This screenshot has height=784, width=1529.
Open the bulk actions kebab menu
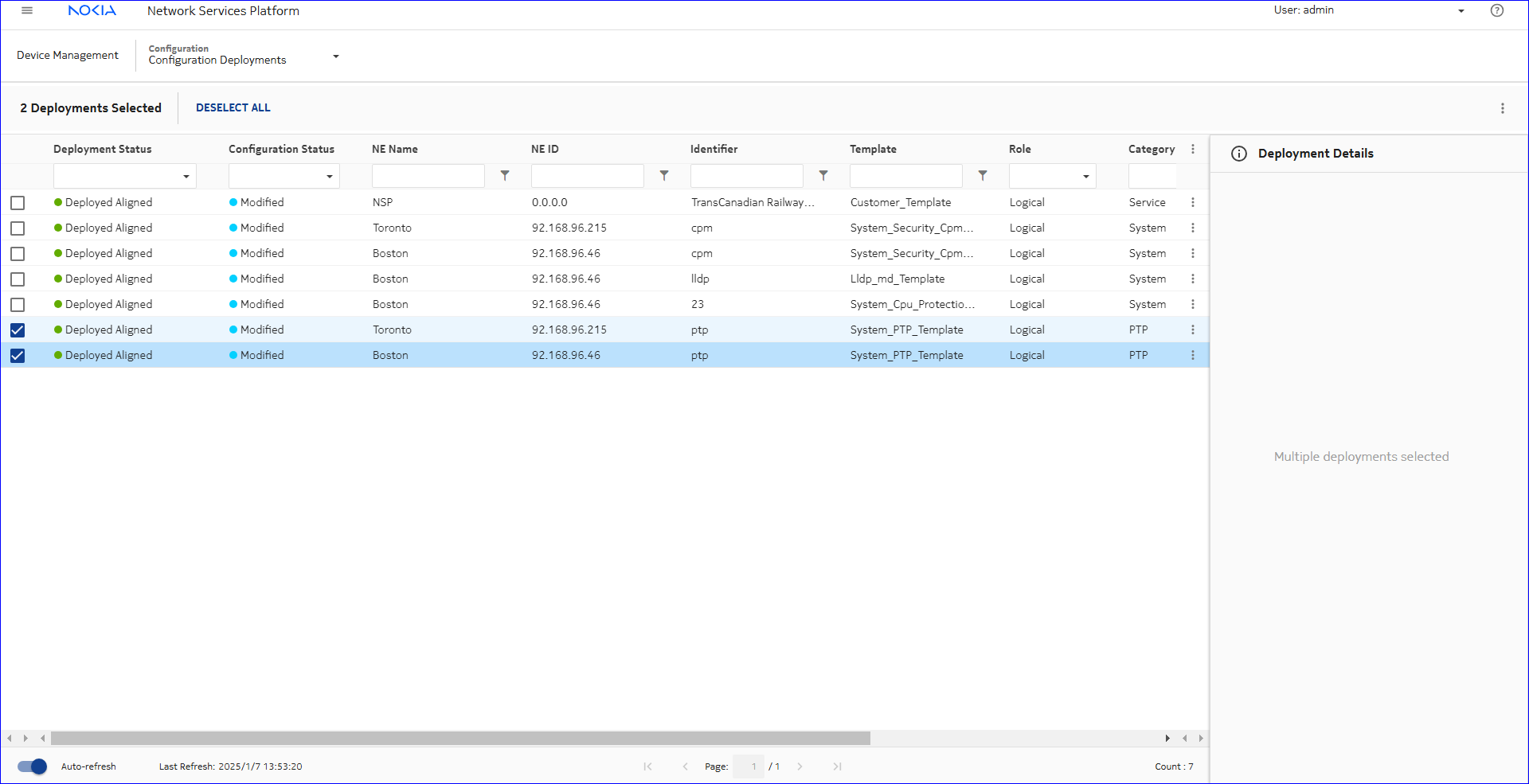tap(1502, 108)
